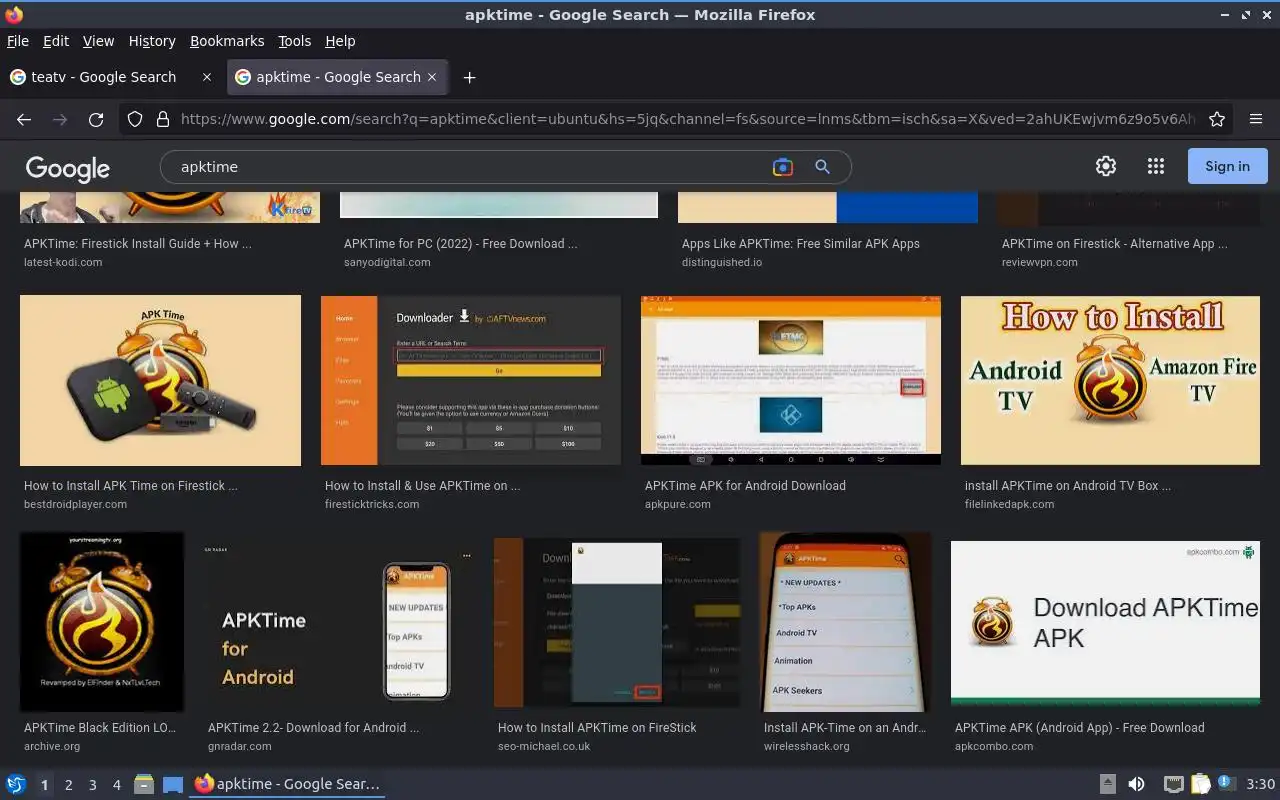Click the clock showing 3:30
Screen dimensions: 1280x800
(1260, 784)
